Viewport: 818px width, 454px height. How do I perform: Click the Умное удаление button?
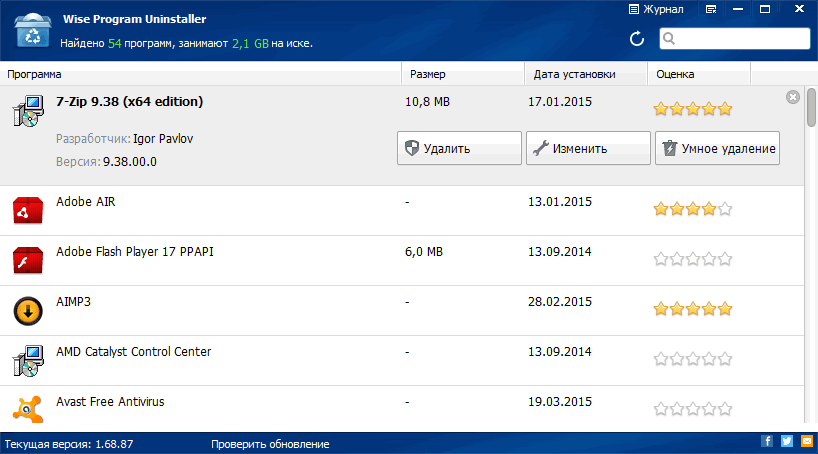pos(717,148)
